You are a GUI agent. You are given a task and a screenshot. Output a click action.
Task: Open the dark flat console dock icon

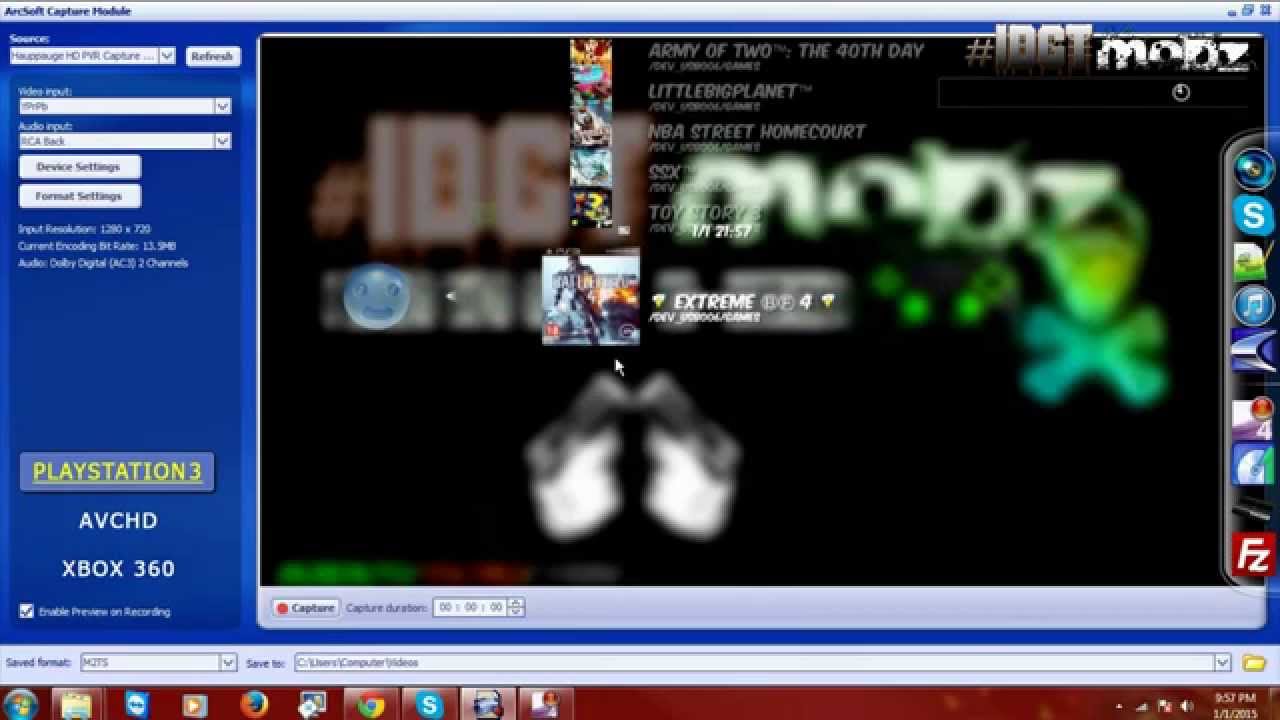point(1253,511)
